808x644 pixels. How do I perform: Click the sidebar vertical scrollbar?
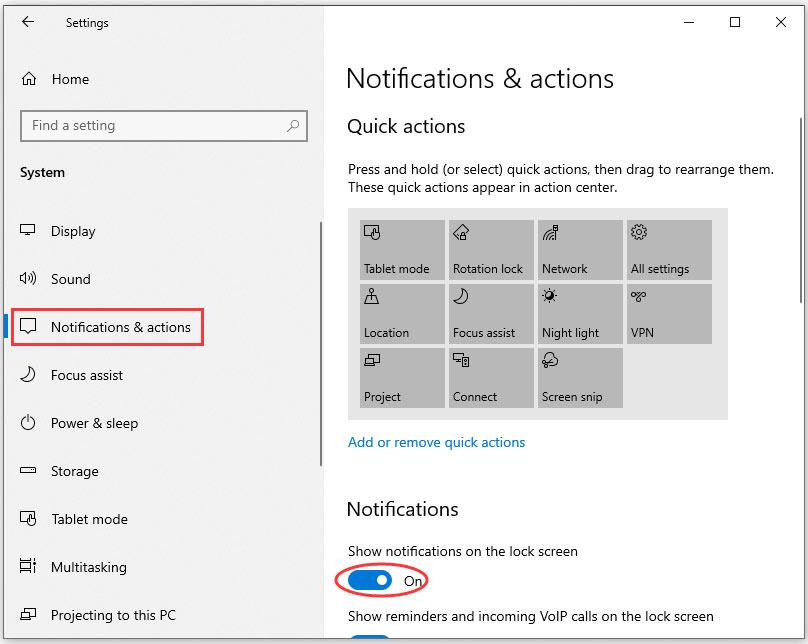(321, 344)
